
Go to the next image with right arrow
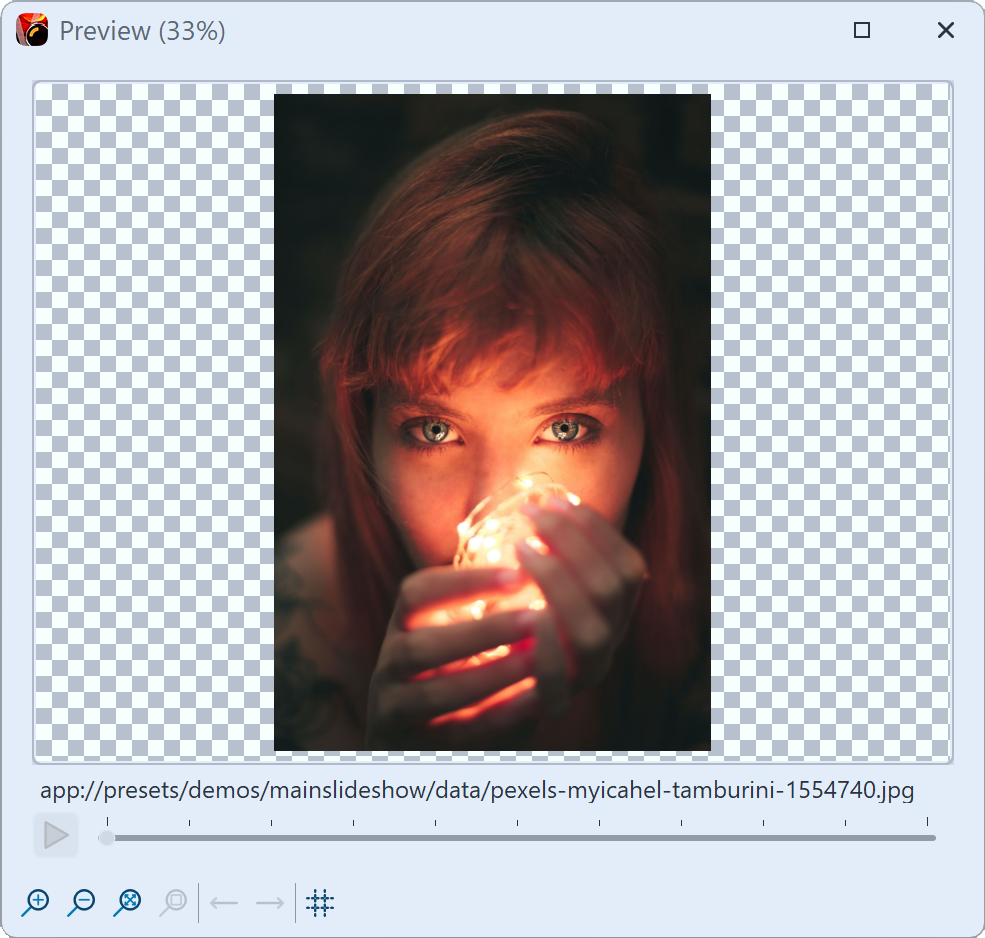(268, 903)
